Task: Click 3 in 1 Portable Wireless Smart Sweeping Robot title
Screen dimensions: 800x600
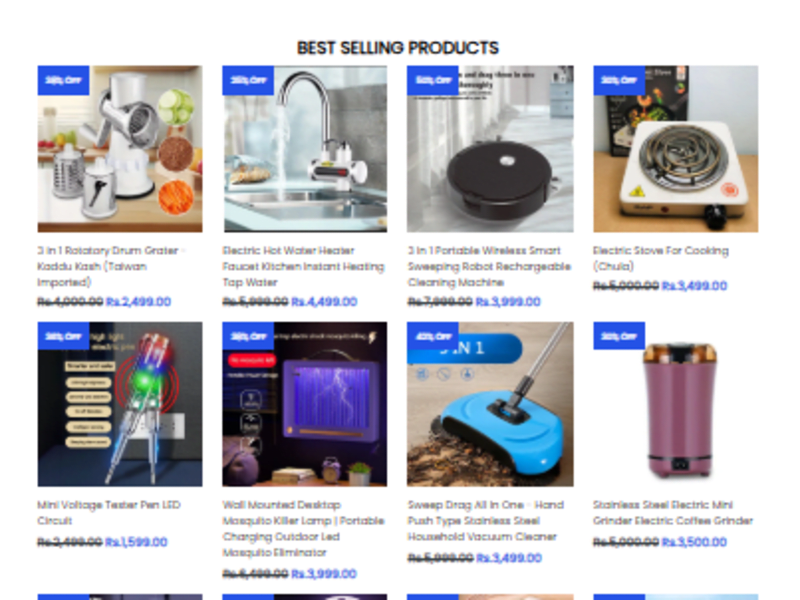Action: [489, 266]
